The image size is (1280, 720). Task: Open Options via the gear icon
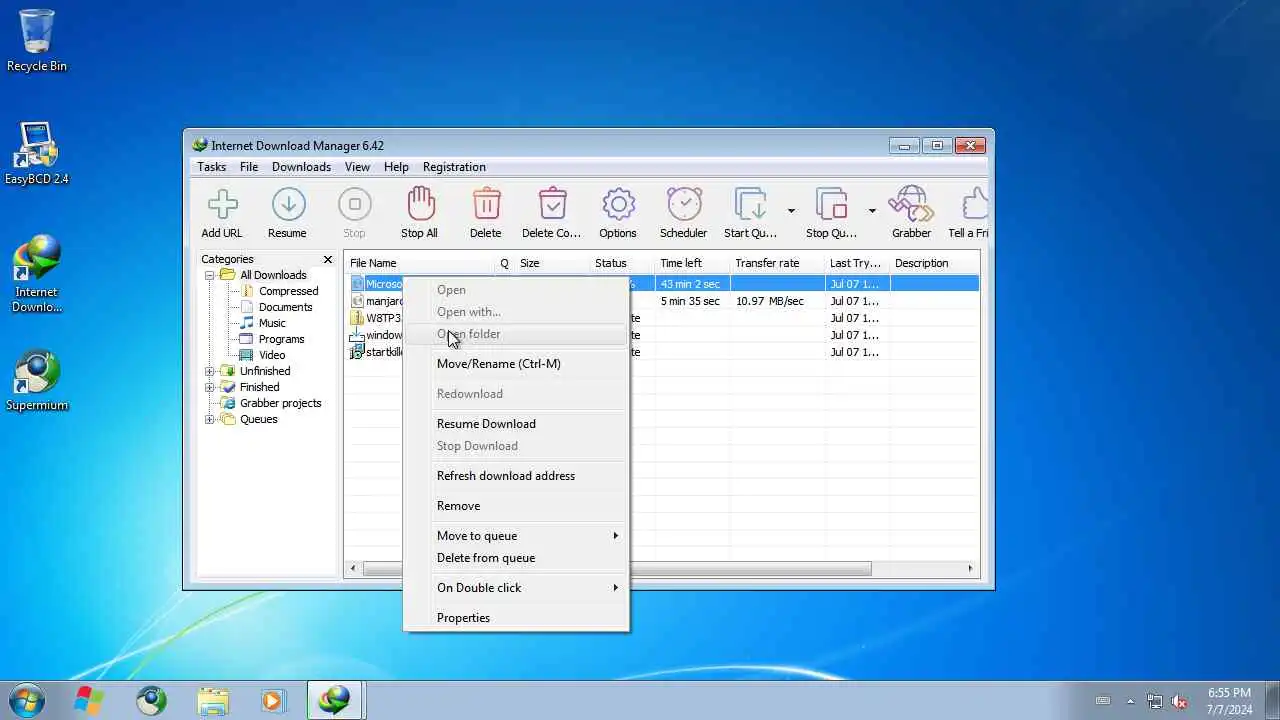point(618,205)
